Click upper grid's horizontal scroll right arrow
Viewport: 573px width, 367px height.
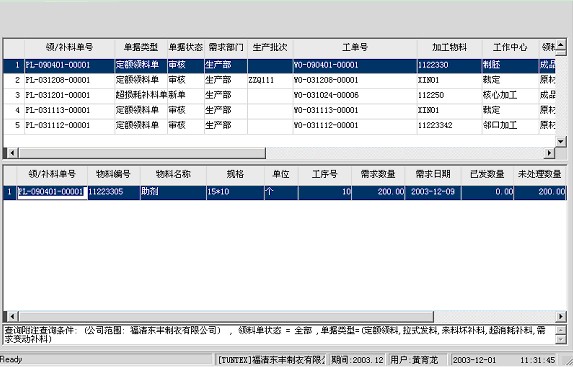pyautogui.click(x=549, y=153)
